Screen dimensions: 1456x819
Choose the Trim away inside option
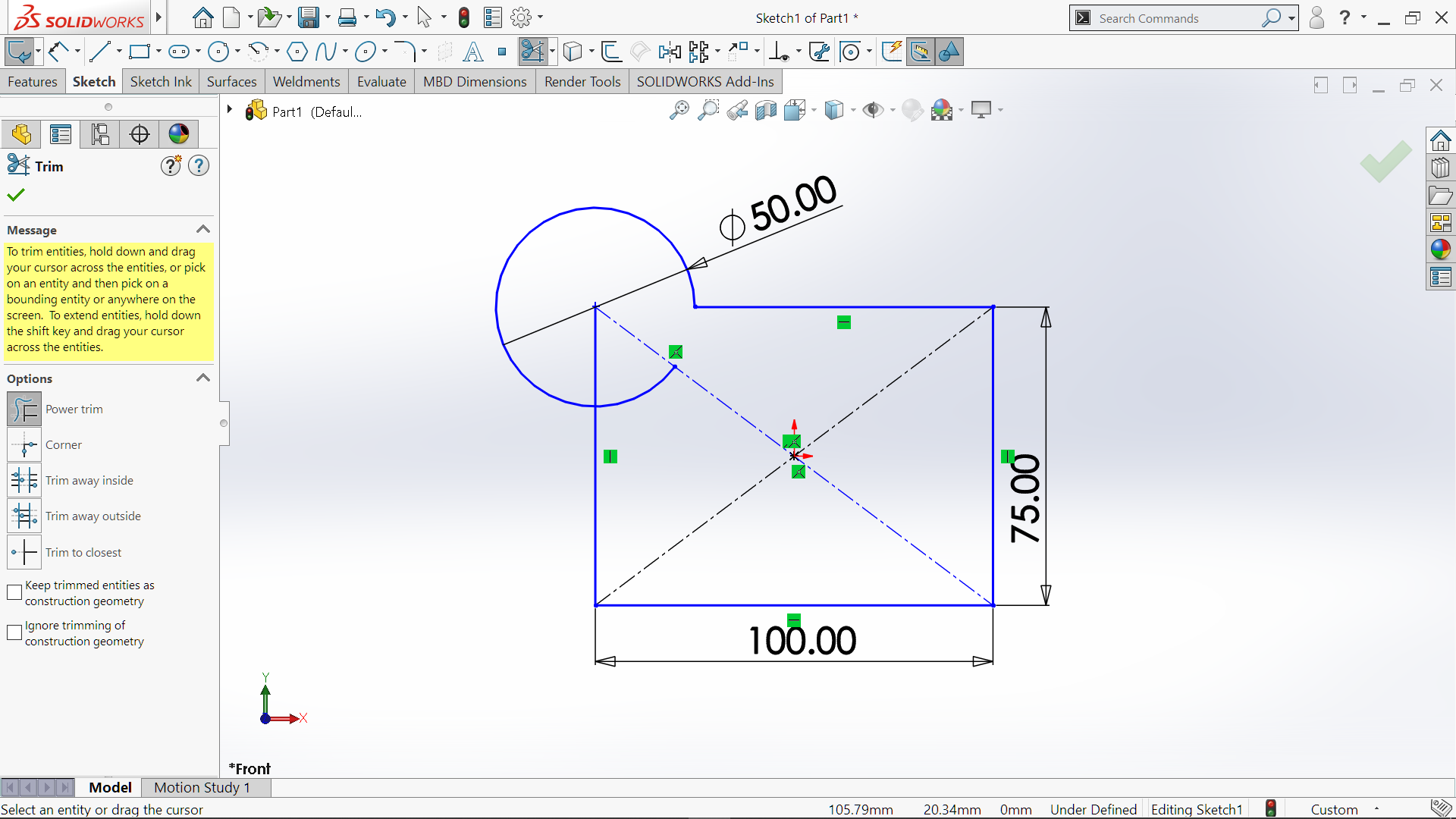(24, 481)
